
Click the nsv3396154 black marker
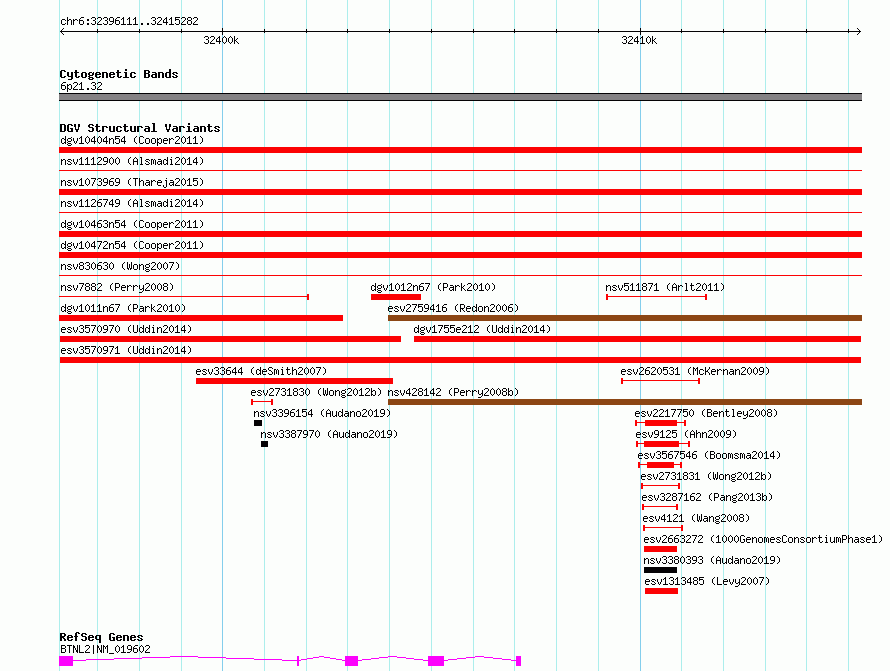[258, 423]
